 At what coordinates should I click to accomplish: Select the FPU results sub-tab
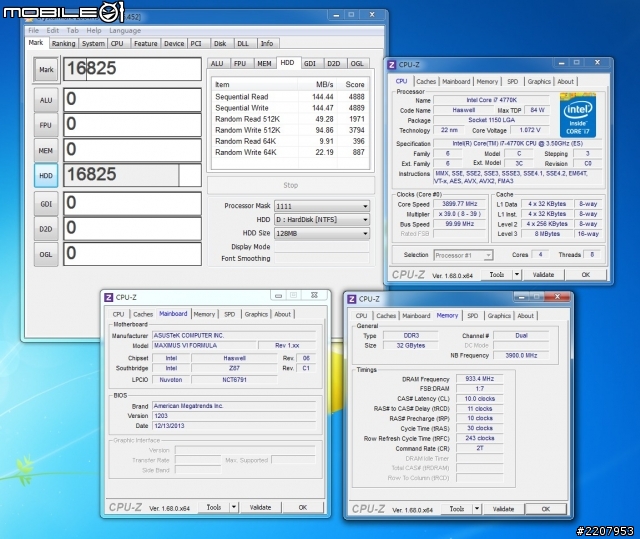click(240, 64)
